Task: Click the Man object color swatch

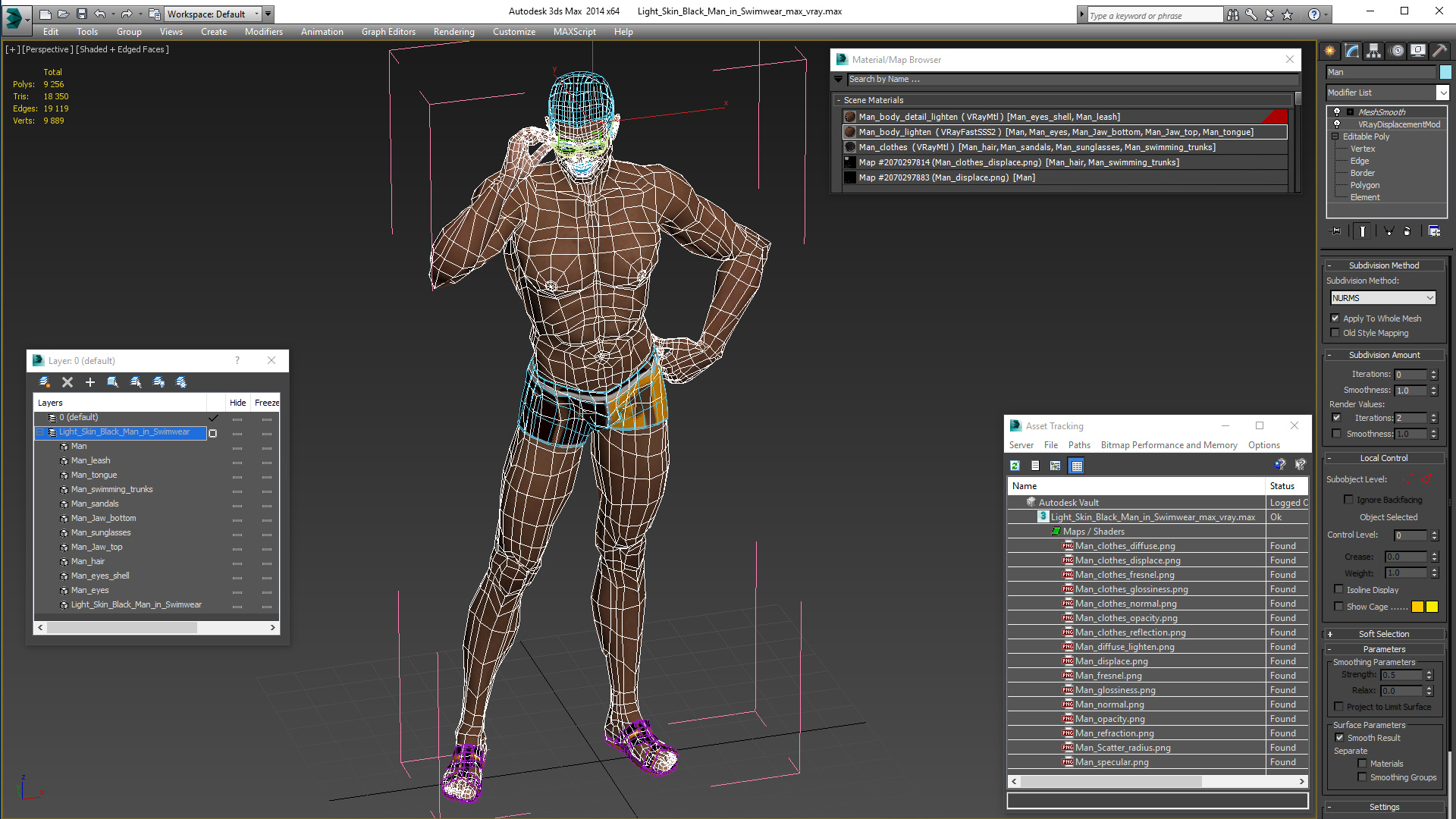Action: 1445,72
